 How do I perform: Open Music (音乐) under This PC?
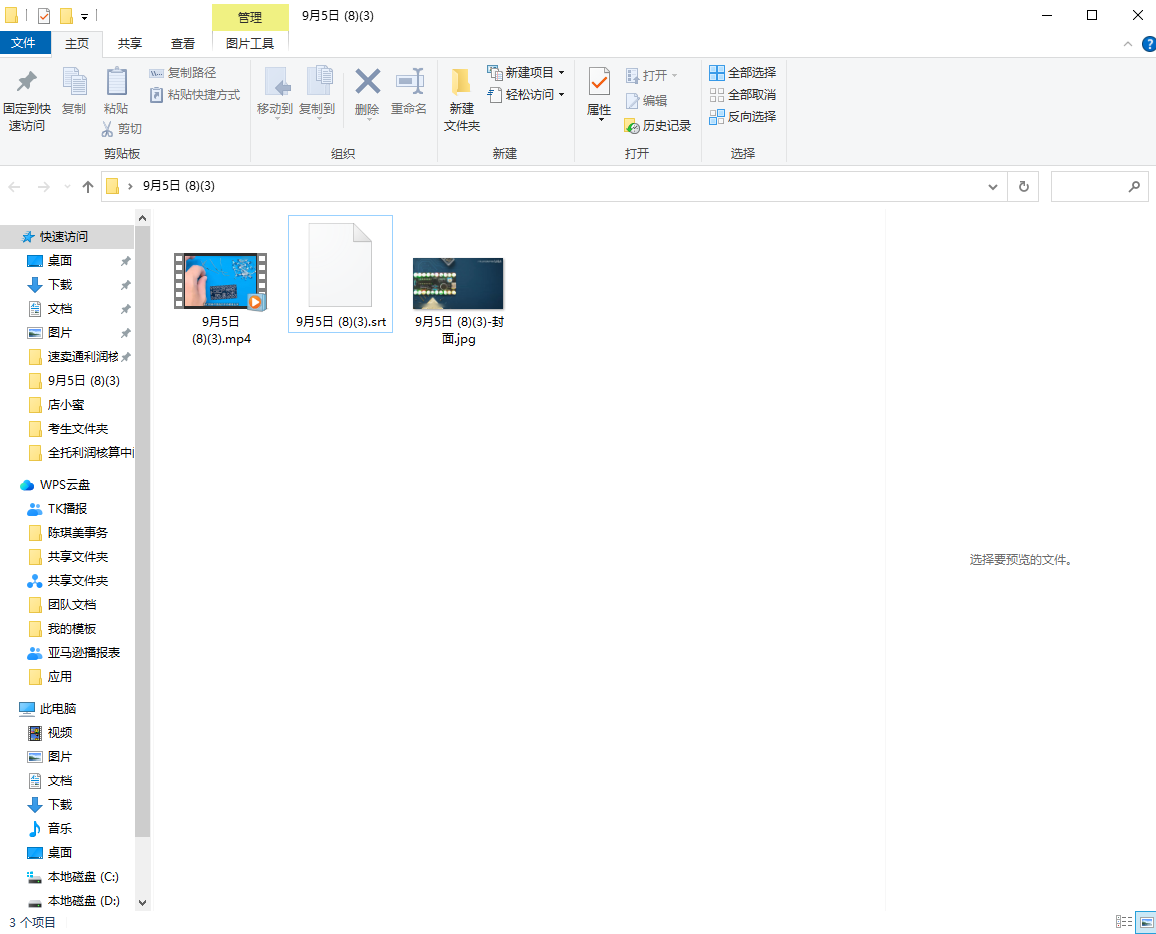coord(60,829)
